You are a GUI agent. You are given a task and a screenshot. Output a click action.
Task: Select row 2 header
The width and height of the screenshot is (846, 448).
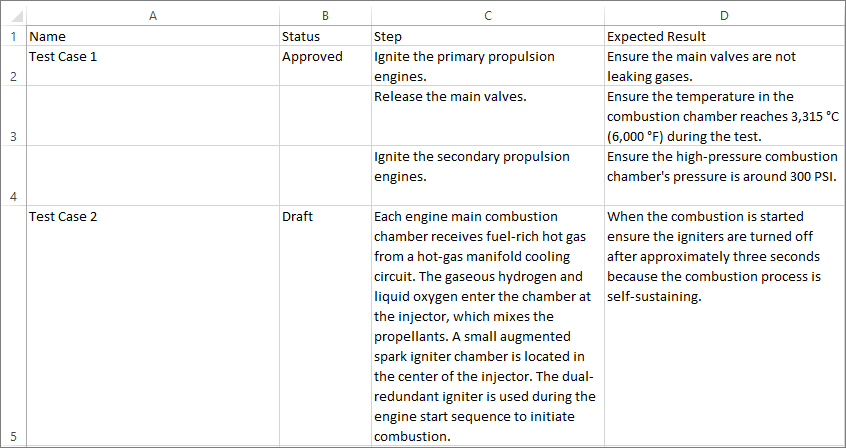point(13,66)
